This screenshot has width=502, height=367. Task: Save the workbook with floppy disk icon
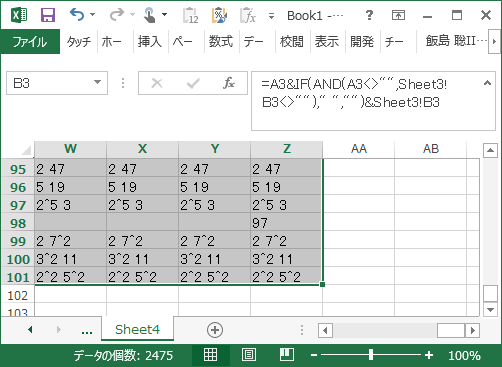(x=48, y=15)
